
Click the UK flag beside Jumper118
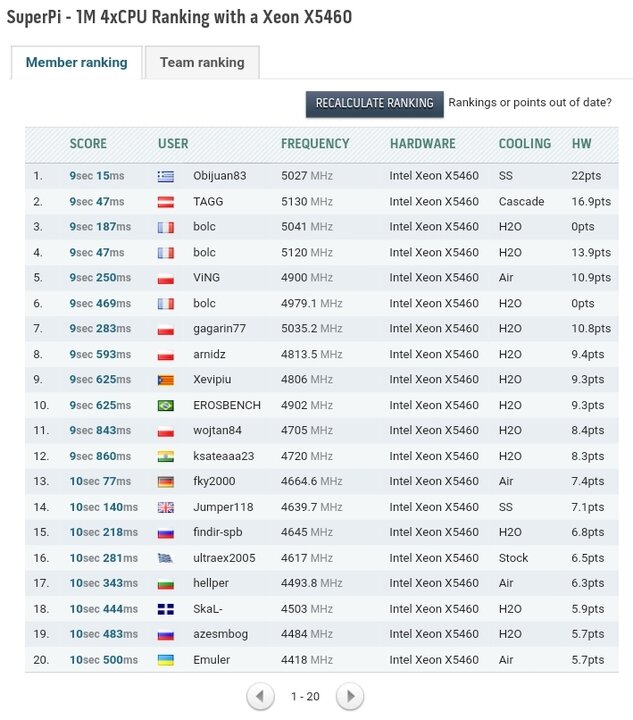(x=166, y=507)
